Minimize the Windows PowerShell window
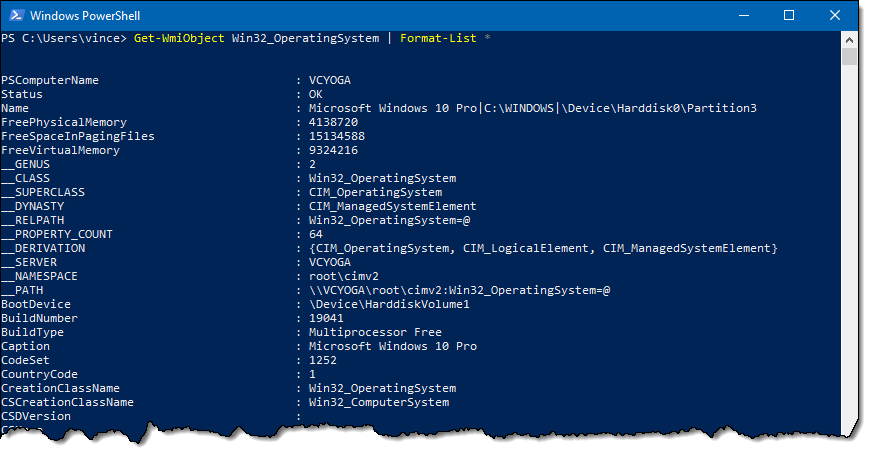 [744, 16]
